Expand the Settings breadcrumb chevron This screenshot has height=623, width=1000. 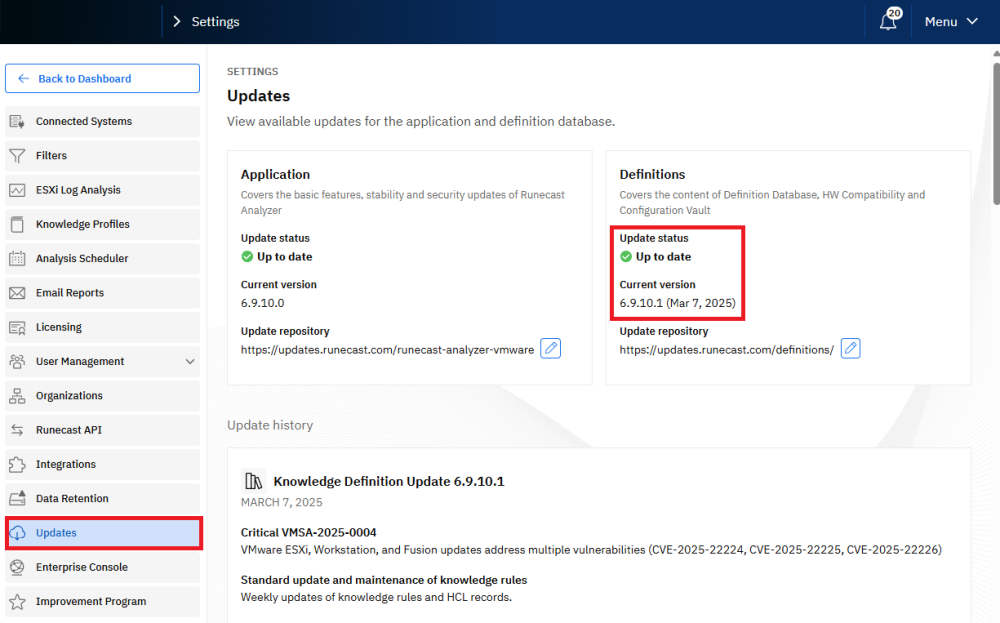point(176,20)
